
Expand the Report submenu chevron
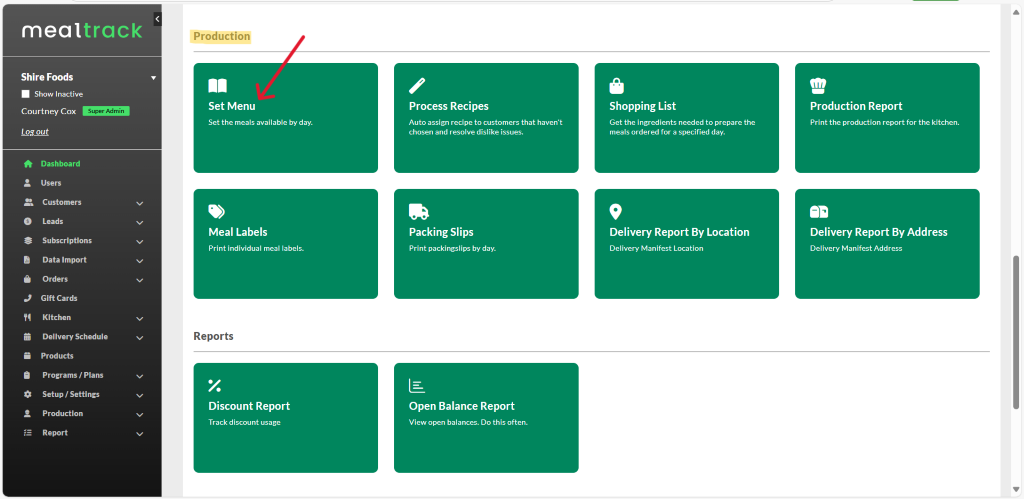click(140, 434)
